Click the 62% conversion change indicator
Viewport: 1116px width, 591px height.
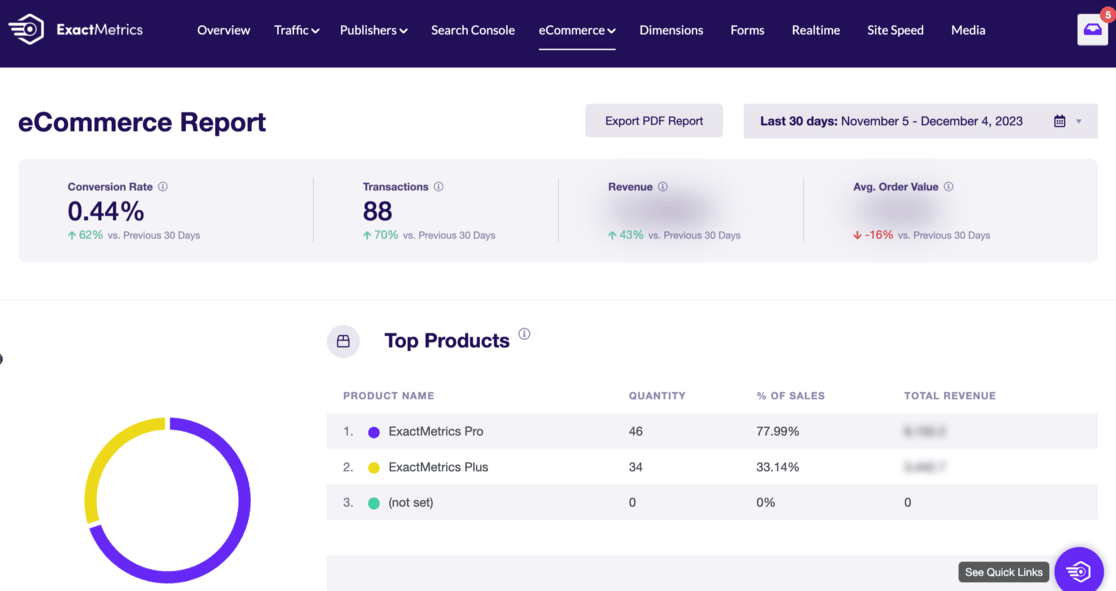pos(85,235)
